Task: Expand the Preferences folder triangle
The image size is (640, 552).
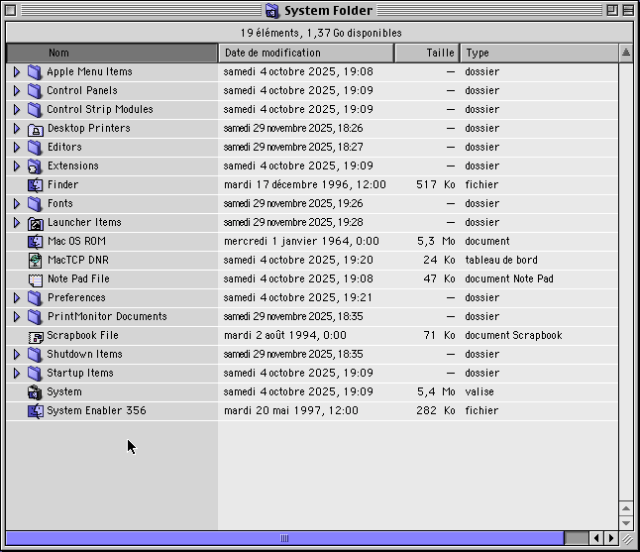Action: pos(16,298)
